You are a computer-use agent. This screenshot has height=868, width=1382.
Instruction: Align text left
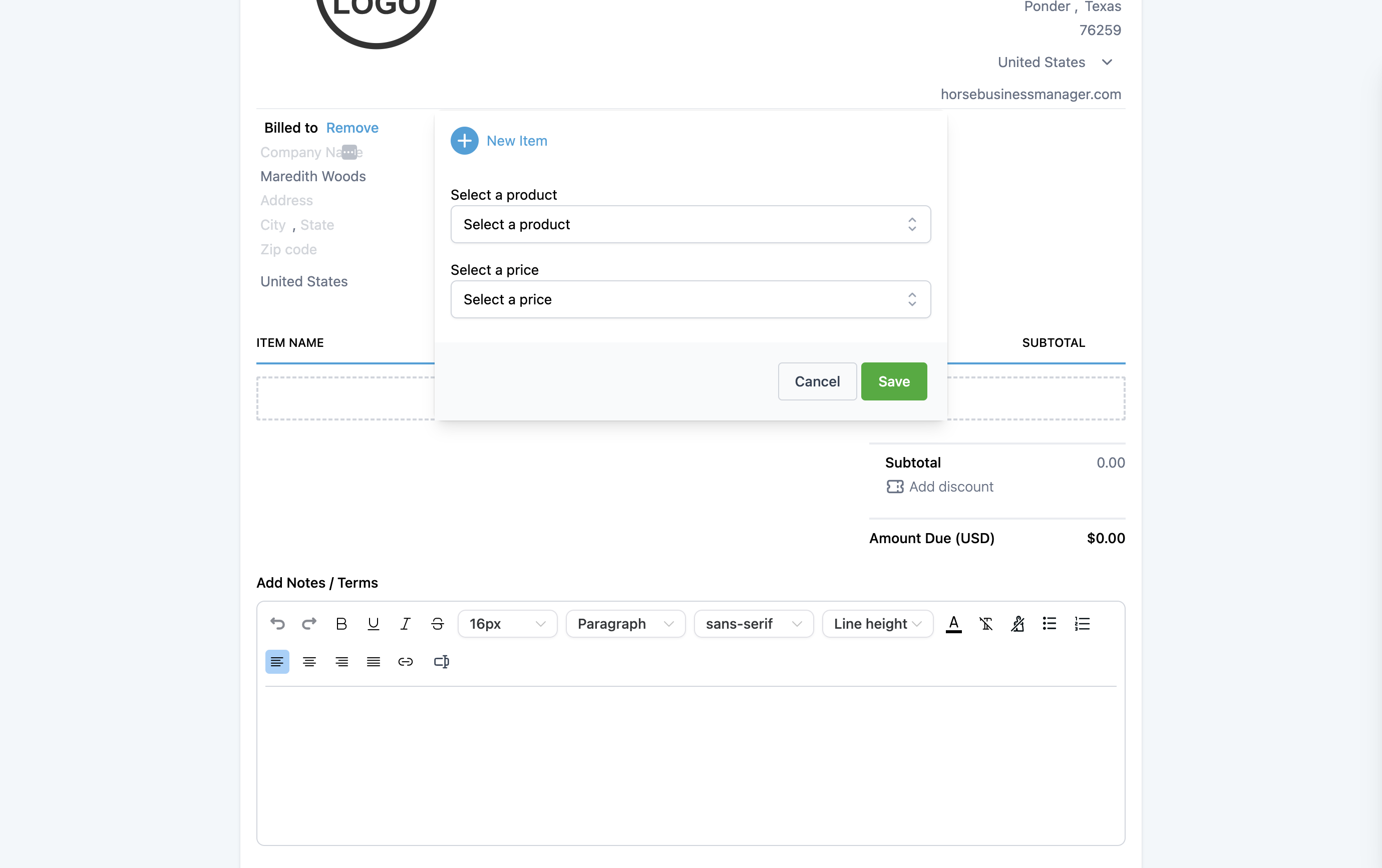click(x=277, y=661)
